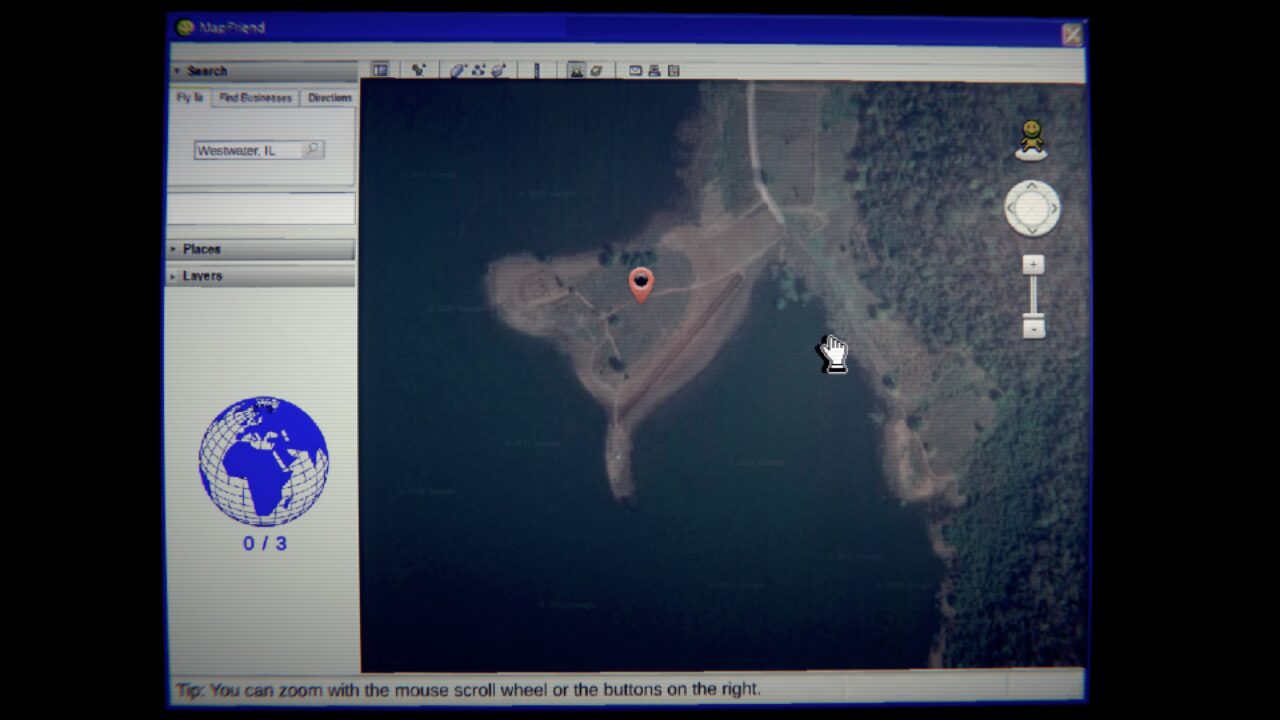1280x720 pixels.
Task: Click the red map pin marker
Action: 641,284
